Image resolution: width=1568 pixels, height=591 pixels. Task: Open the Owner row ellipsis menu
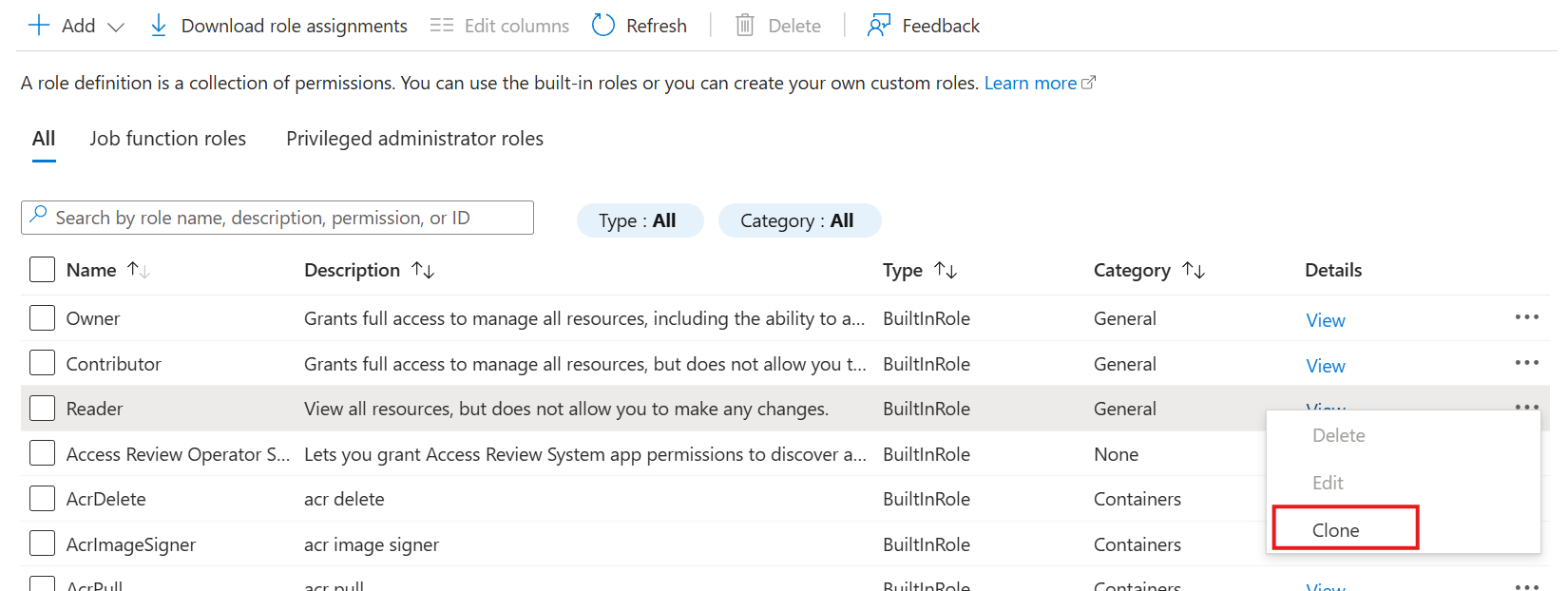point(1526,317)
